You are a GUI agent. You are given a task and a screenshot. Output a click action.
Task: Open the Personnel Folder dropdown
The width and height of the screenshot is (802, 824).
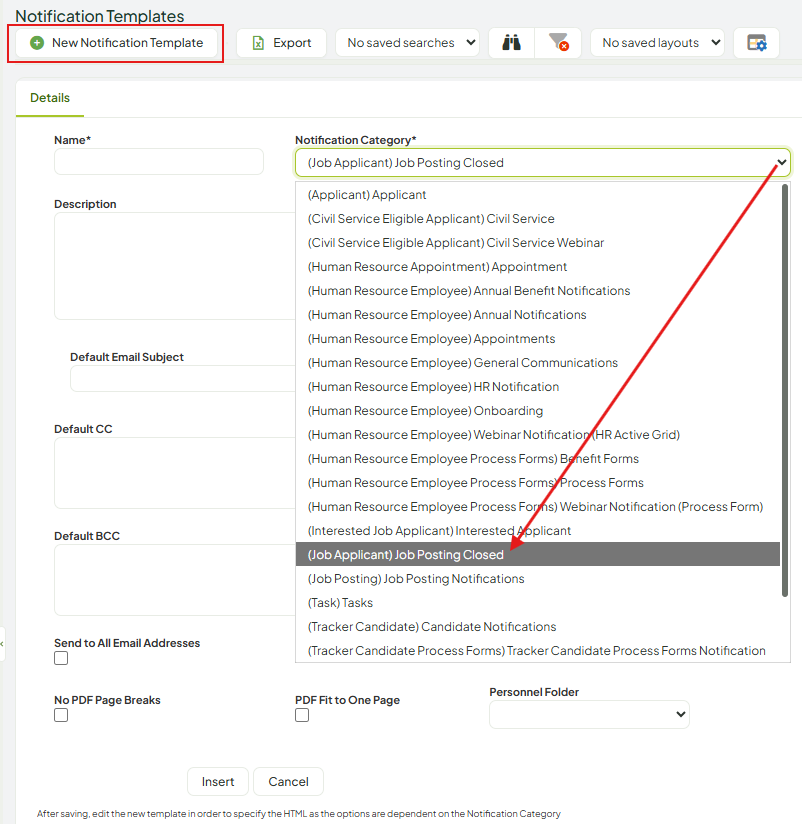click(589, 714)
